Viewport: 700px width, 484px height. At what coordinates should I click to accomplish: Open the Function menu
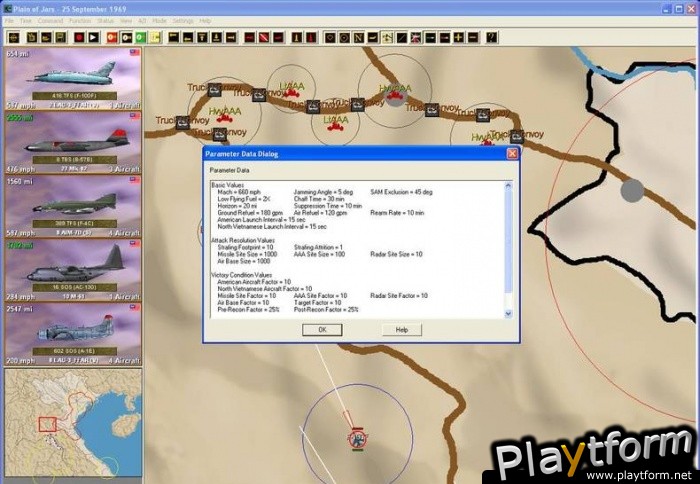pyautogui.click(x=80, y=21)
